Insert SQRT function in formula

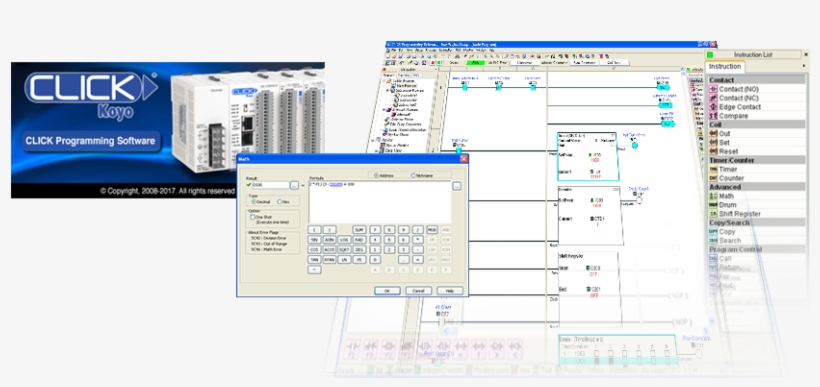(x=344, y=249)
